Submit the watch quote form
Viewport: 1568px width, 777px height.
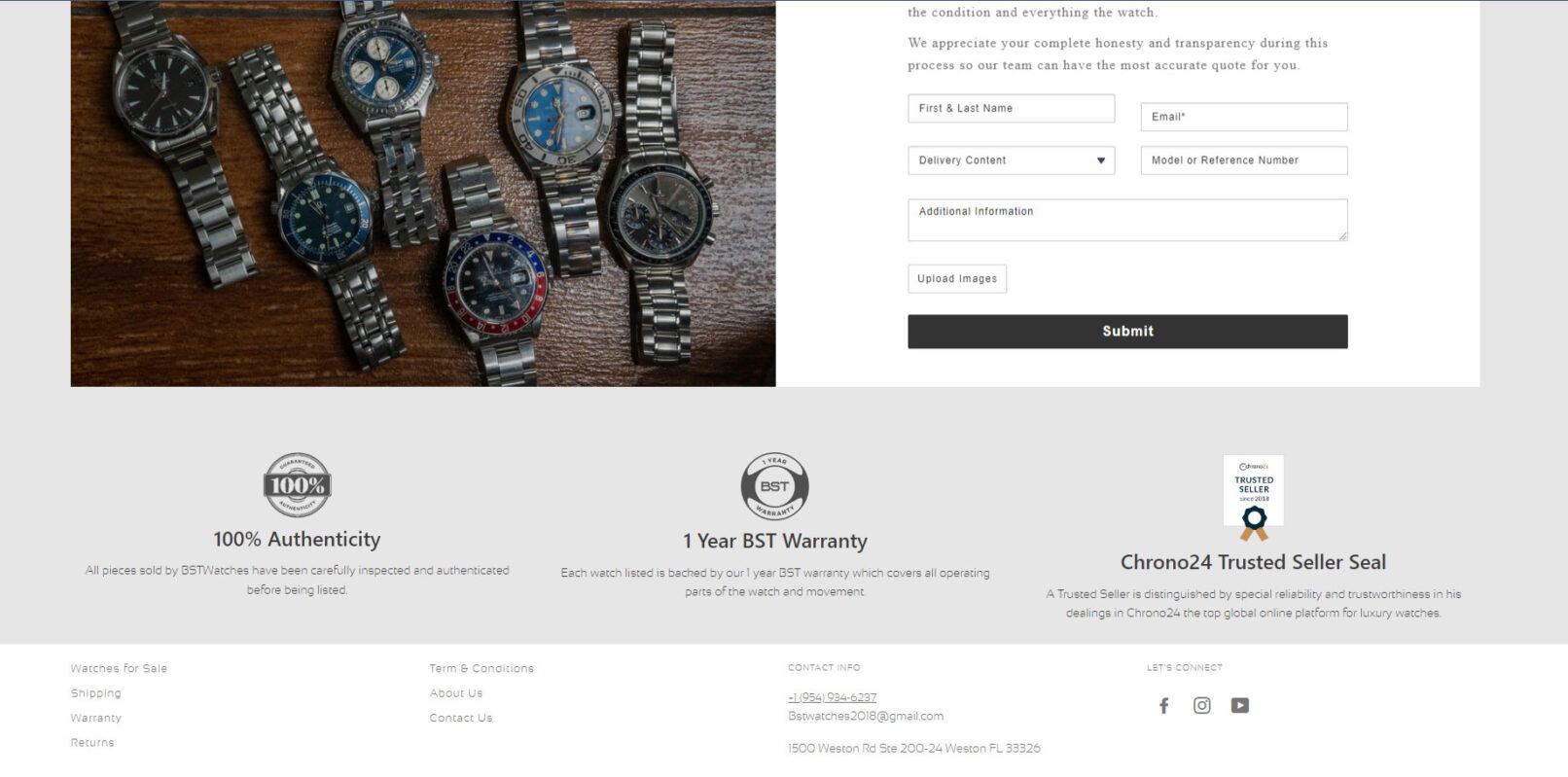1127,332
